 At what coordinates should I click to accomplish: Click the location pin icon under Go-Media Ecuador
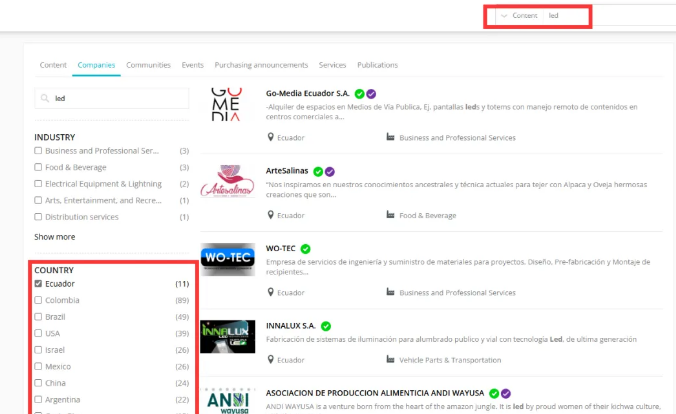point(270,137)
